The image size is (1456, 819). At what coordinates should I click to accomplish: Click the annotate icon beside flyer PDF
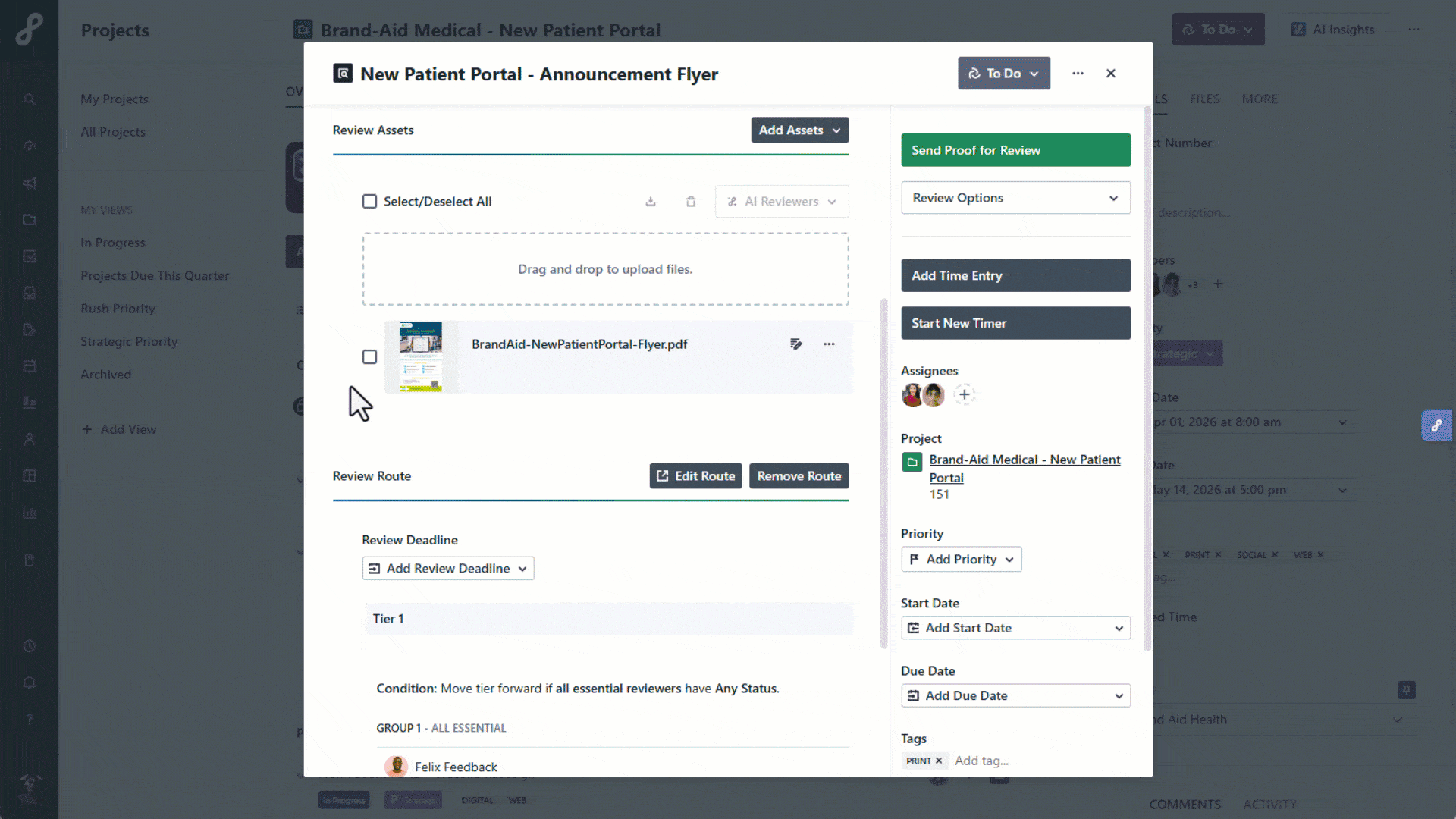[x=795, y=344]
